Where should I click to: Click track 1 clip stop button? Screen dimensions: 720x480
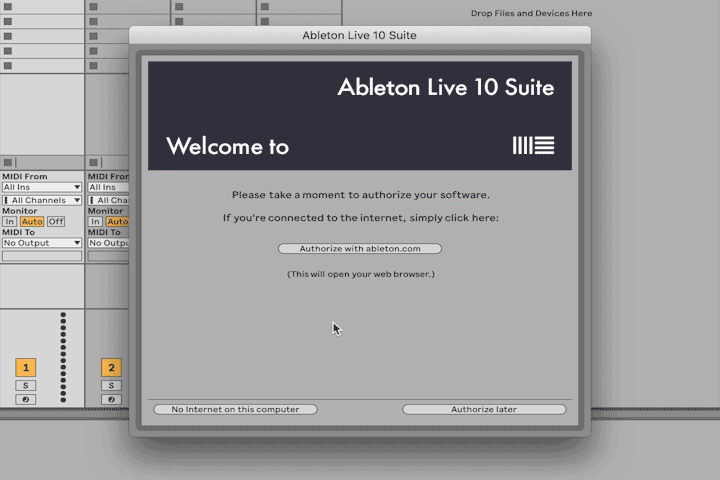pyautogui.click(x=8, y=162)
